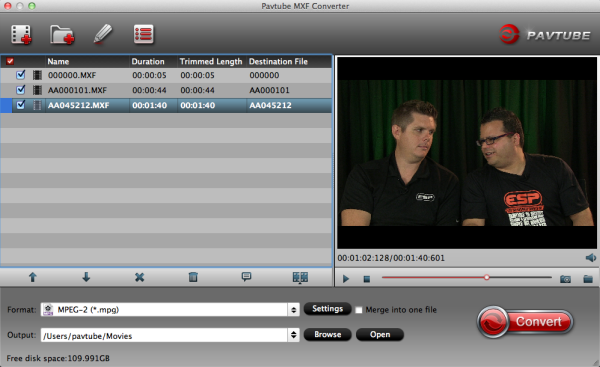This screenshot has width=600, height=367.
Task: Click destination file name AA045212
Action: (x=271, y=105)
